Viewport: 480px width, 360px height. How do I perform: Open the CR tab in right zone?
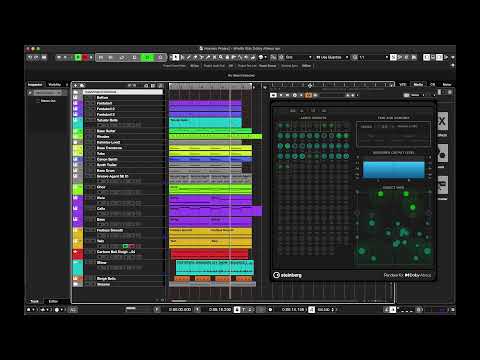pos(432,85)
